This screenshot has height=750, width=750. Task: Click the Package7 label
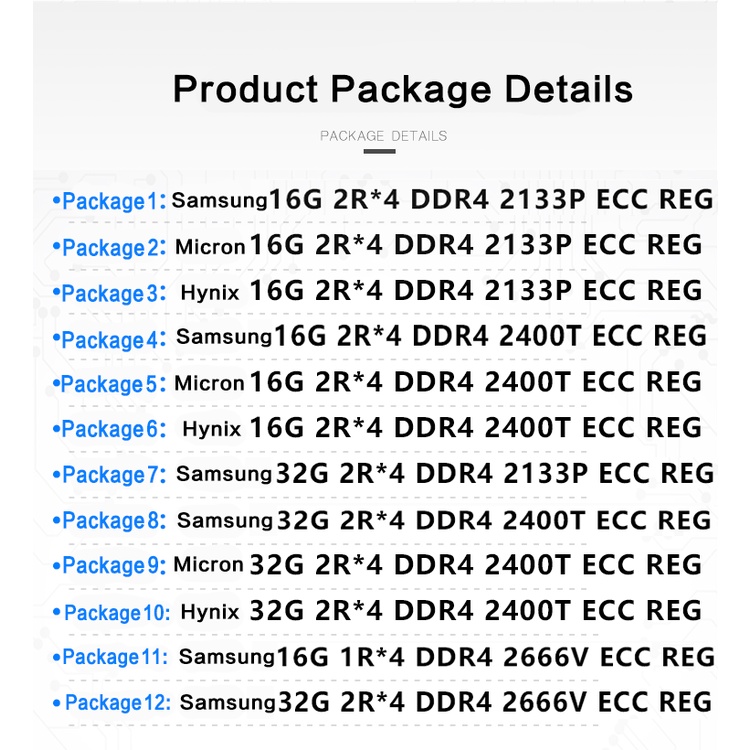(x=110, y=475)
